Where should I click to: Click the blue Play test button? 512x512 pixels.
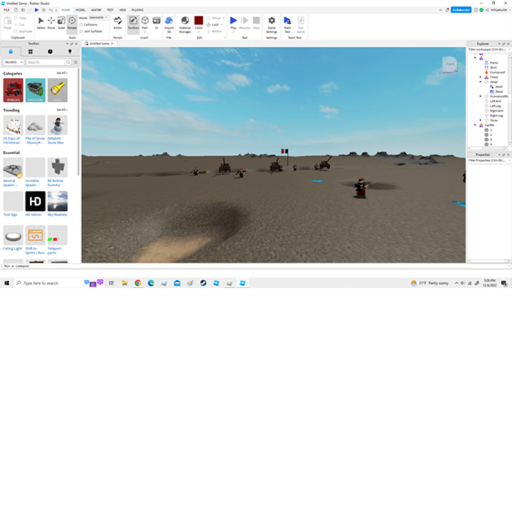[x=233, y=23]
